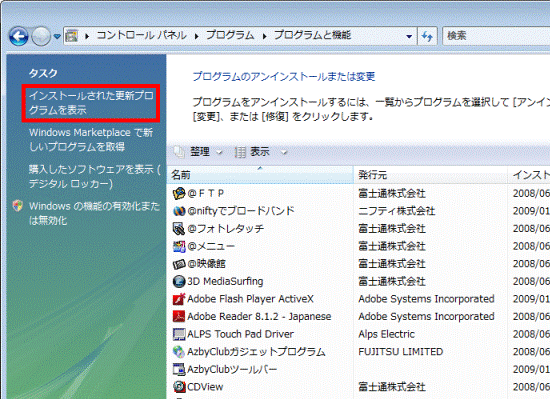Viewport: 550px width, 399px height.
Task: Click the プログラムのアンインストールまたは変更 heading
Action: click(284, 76)
